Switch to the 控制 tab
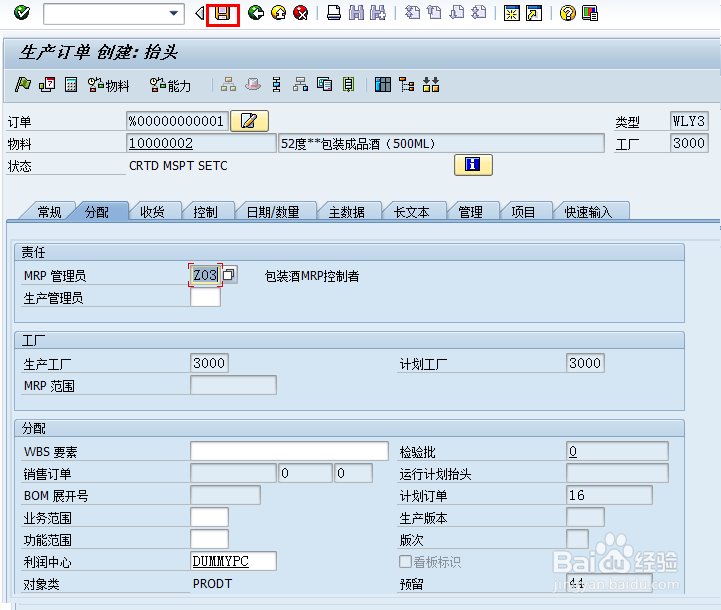The height and width of the screenshot is (610, 721). [x=205, y=212]
